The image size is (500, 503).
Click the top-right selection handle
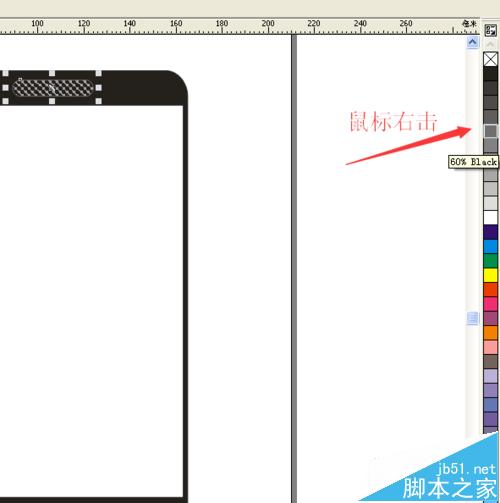coord(98,73)
